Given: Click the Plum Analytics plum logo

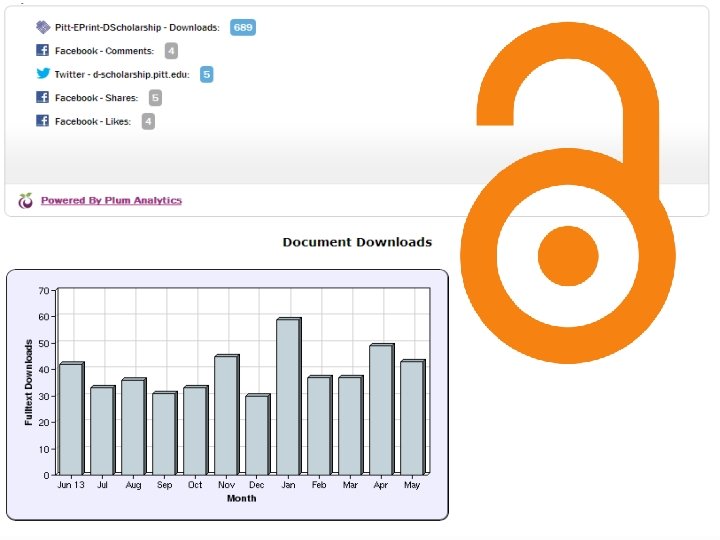Looking at the screenshot, I should click(26, 201).
